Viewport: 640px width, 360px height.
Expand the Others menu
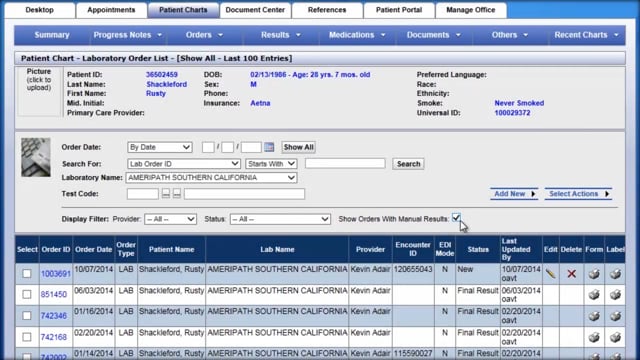tap(509, 35)
